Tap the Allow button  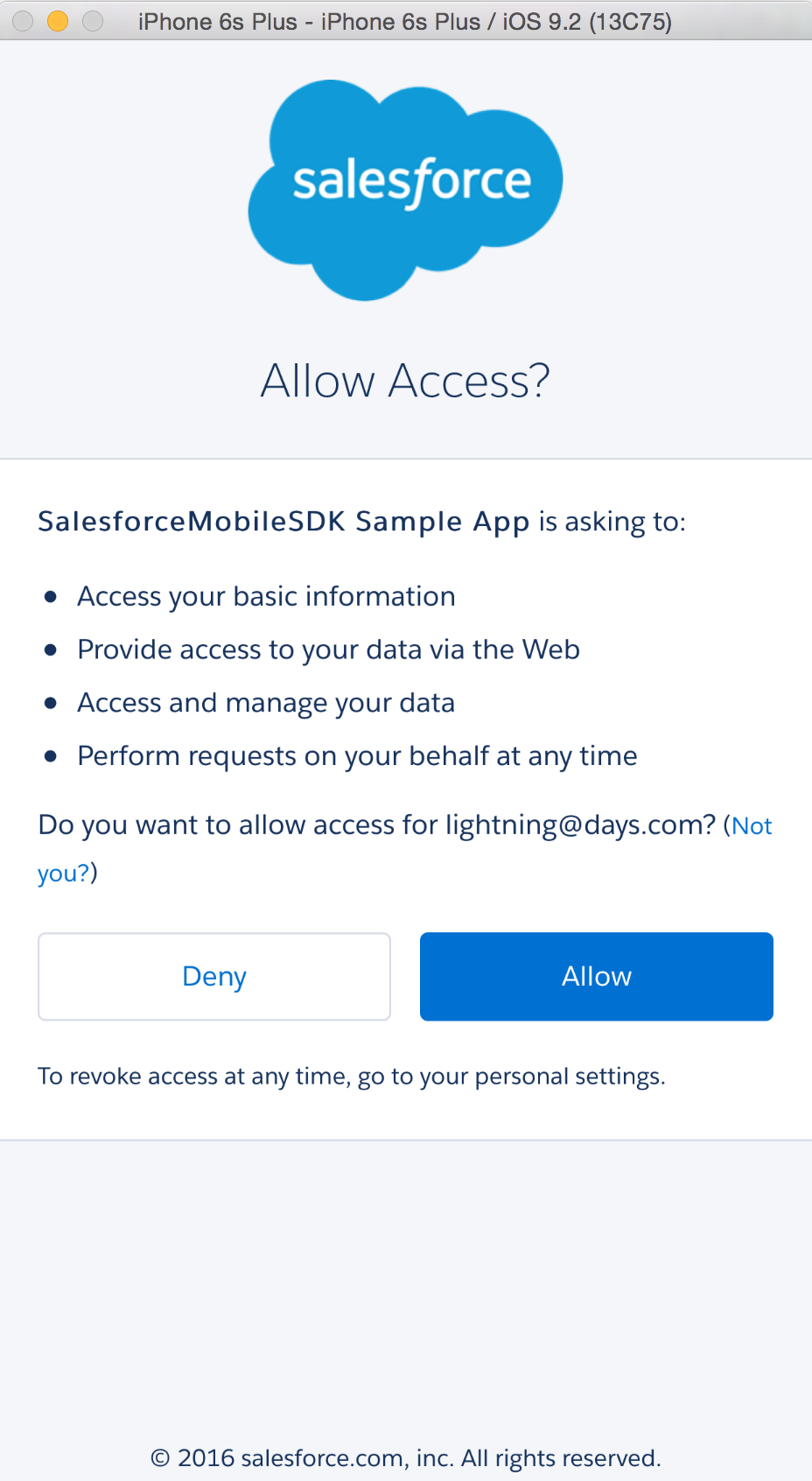pos(597,976)
